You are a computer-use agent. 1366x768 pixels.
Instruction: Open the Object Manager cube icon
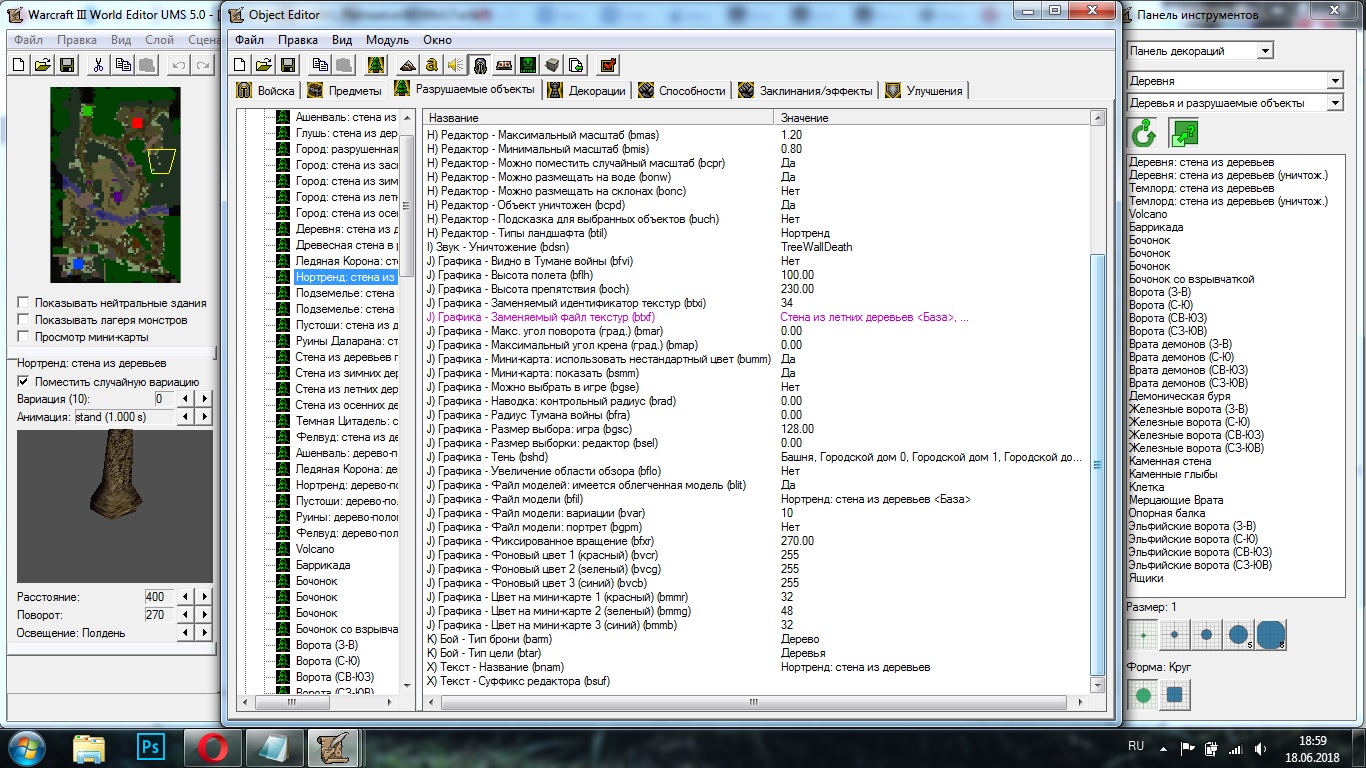click(x=552, y=65)
